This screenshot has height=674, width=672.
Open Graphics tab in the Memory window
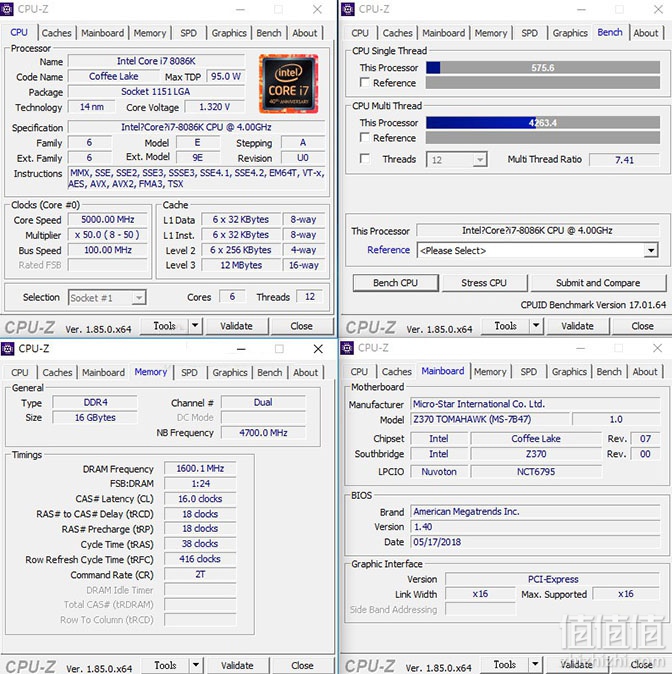pyautogui.click(x=230, y=372)
